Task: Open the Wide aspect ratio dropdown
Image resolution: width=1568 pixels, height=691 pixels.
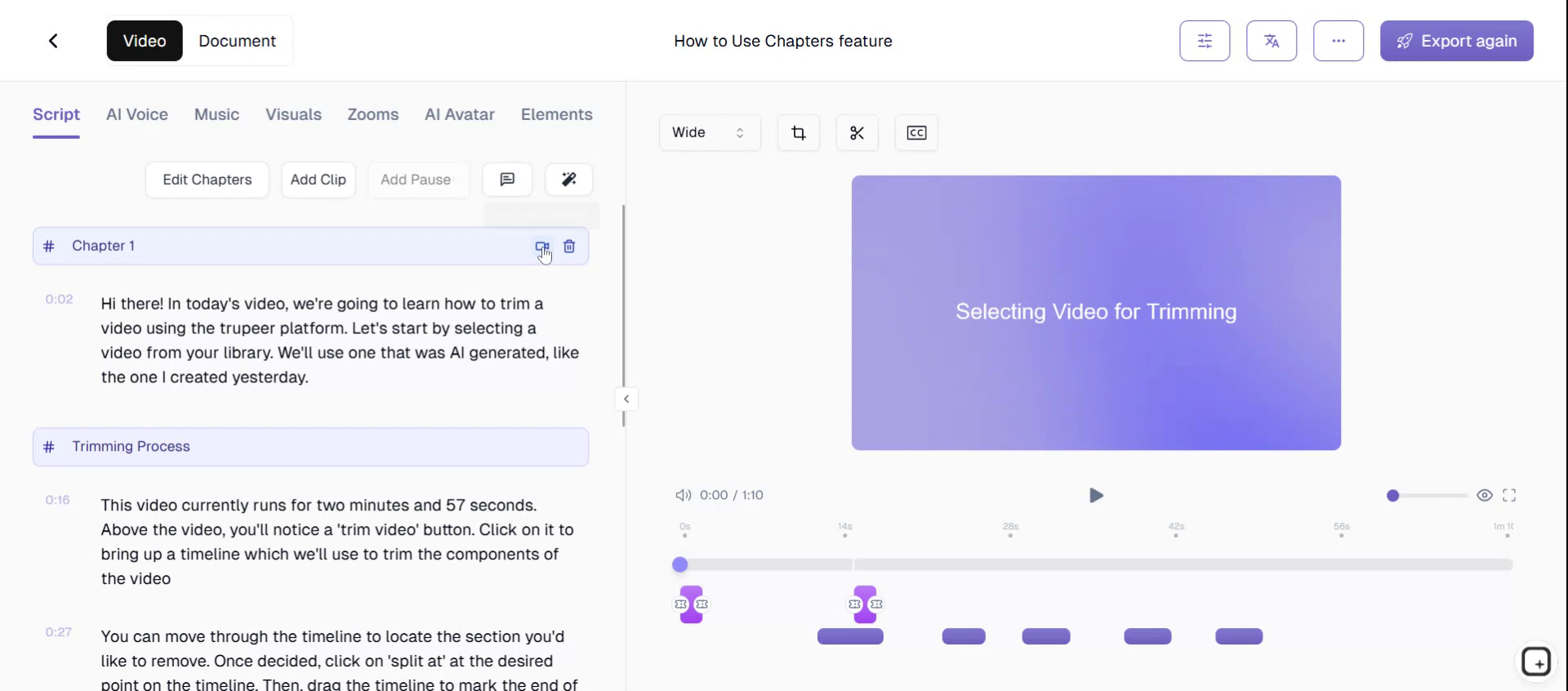Action: [710, 132]
